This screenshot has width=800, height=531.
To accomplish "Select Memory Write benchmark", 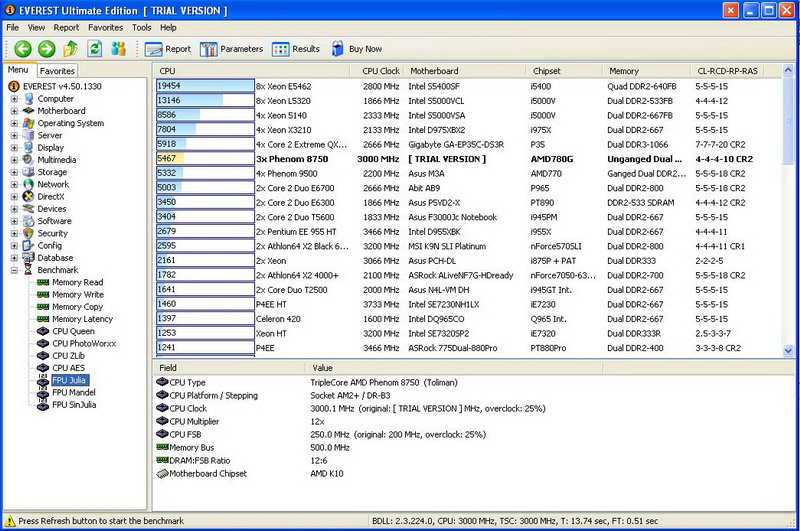I will (x=78, y=294).
